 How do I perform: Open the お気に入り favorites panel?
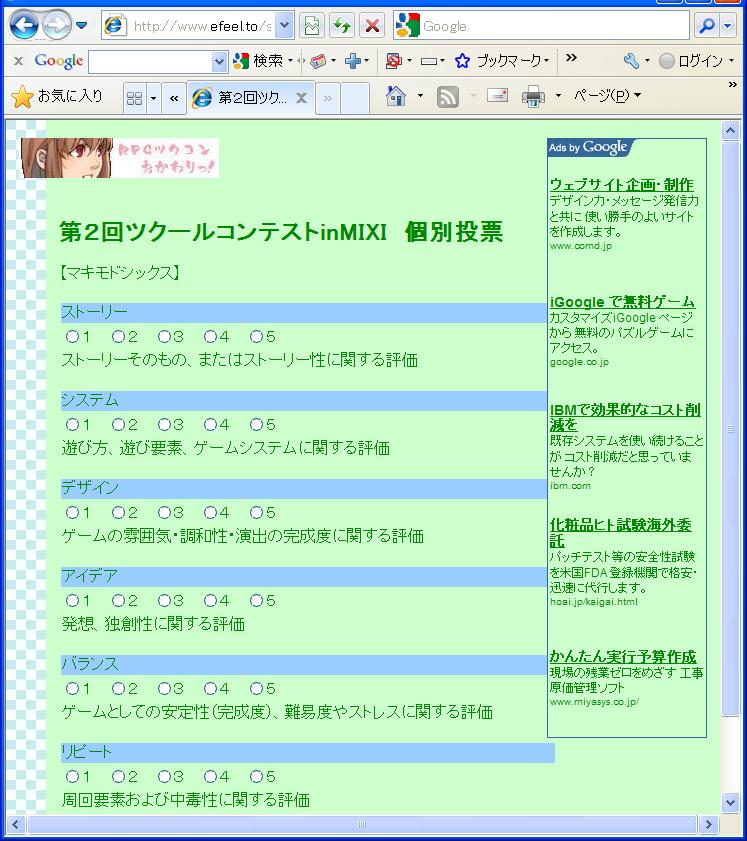coord(57,97)
